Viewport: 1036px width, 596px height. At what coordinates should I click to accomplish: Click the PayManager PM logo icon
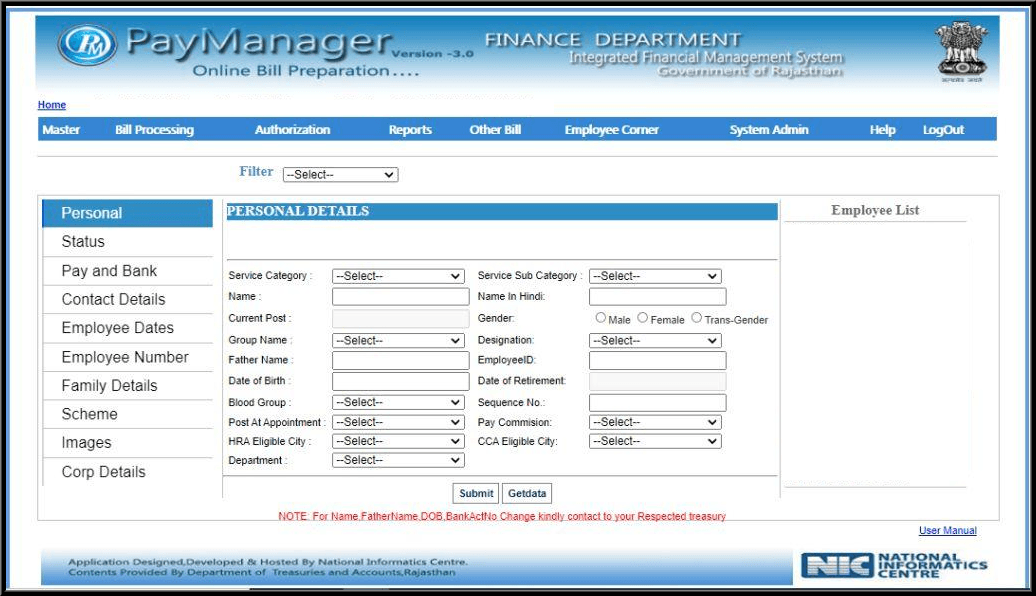(x=87, y=45)
